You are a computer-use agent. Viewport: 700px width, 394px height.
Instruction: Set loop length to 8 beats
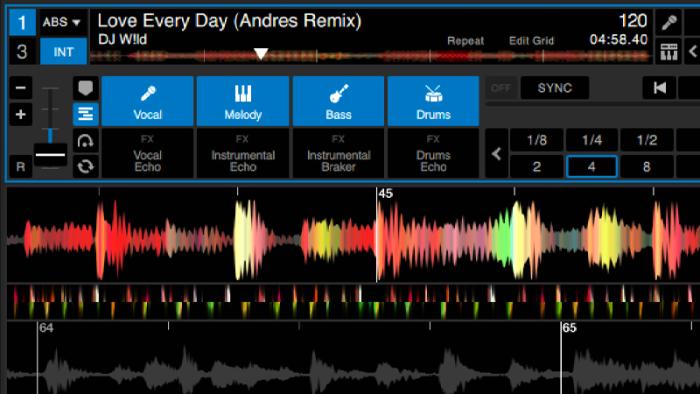(x=647, y=167)
